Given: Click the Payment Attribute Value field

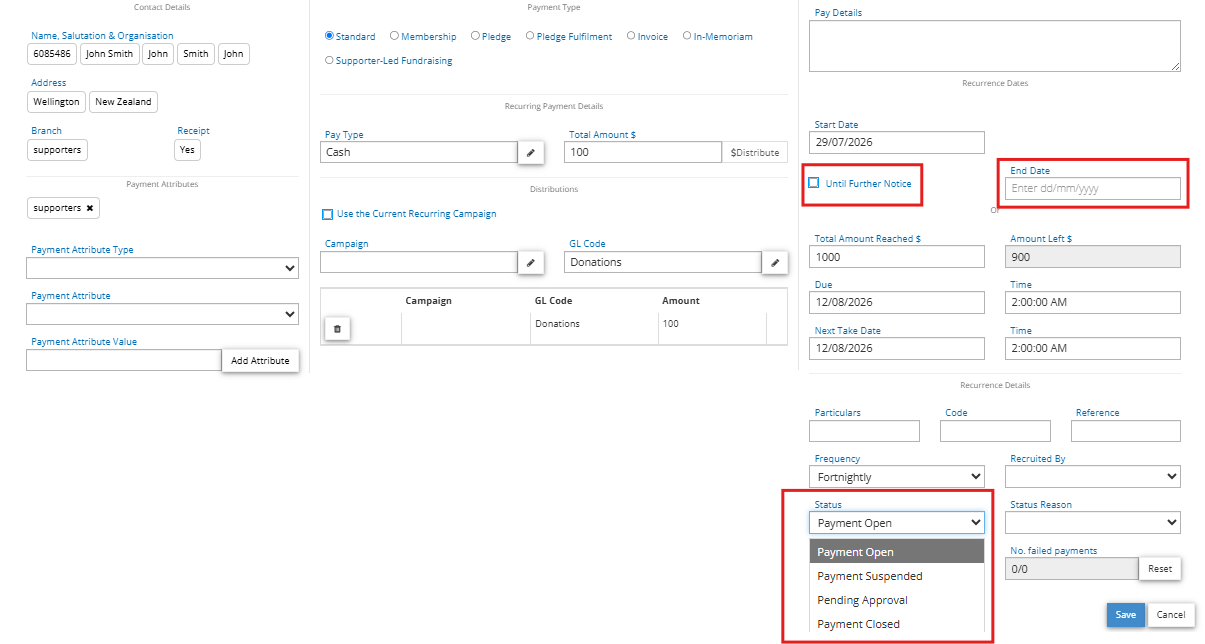Looking at the screenshot, I should tap(124, 360).
